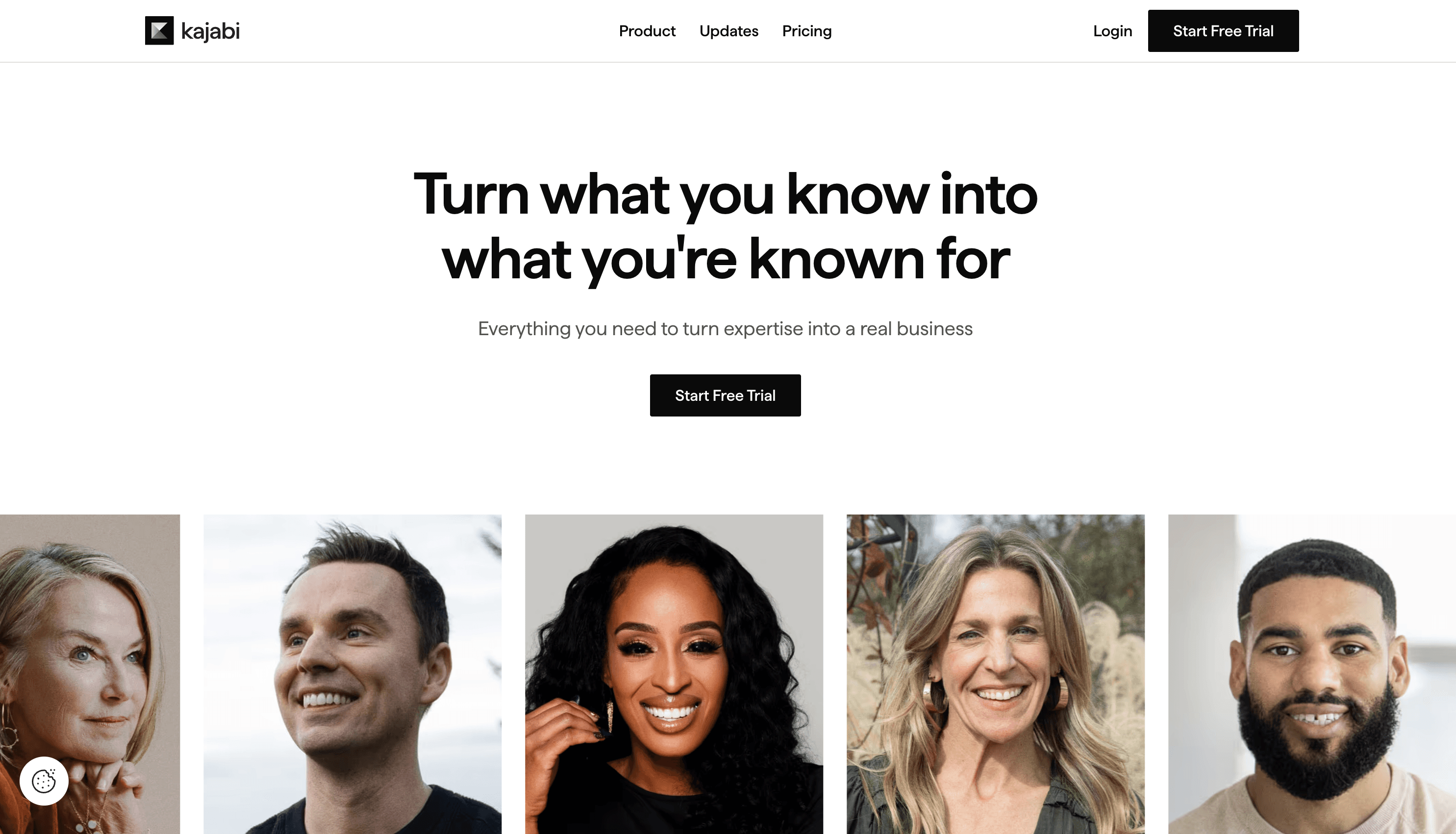This screenshot has width=1456, height=834.
Task: Click the headline line 'what you're known for'
Action: 726,260
